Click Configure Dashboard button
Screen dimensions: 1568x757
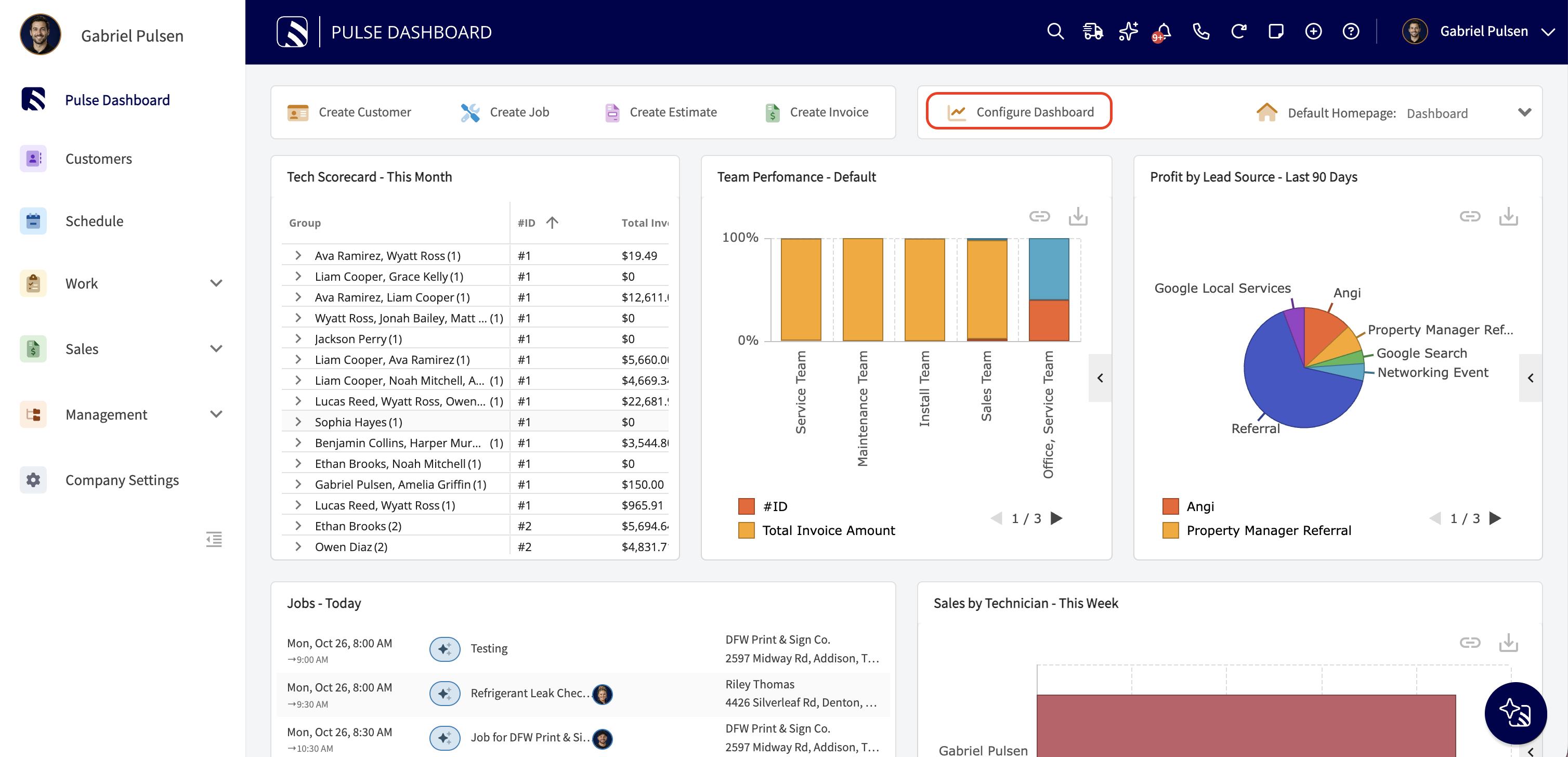point(1020,111)
